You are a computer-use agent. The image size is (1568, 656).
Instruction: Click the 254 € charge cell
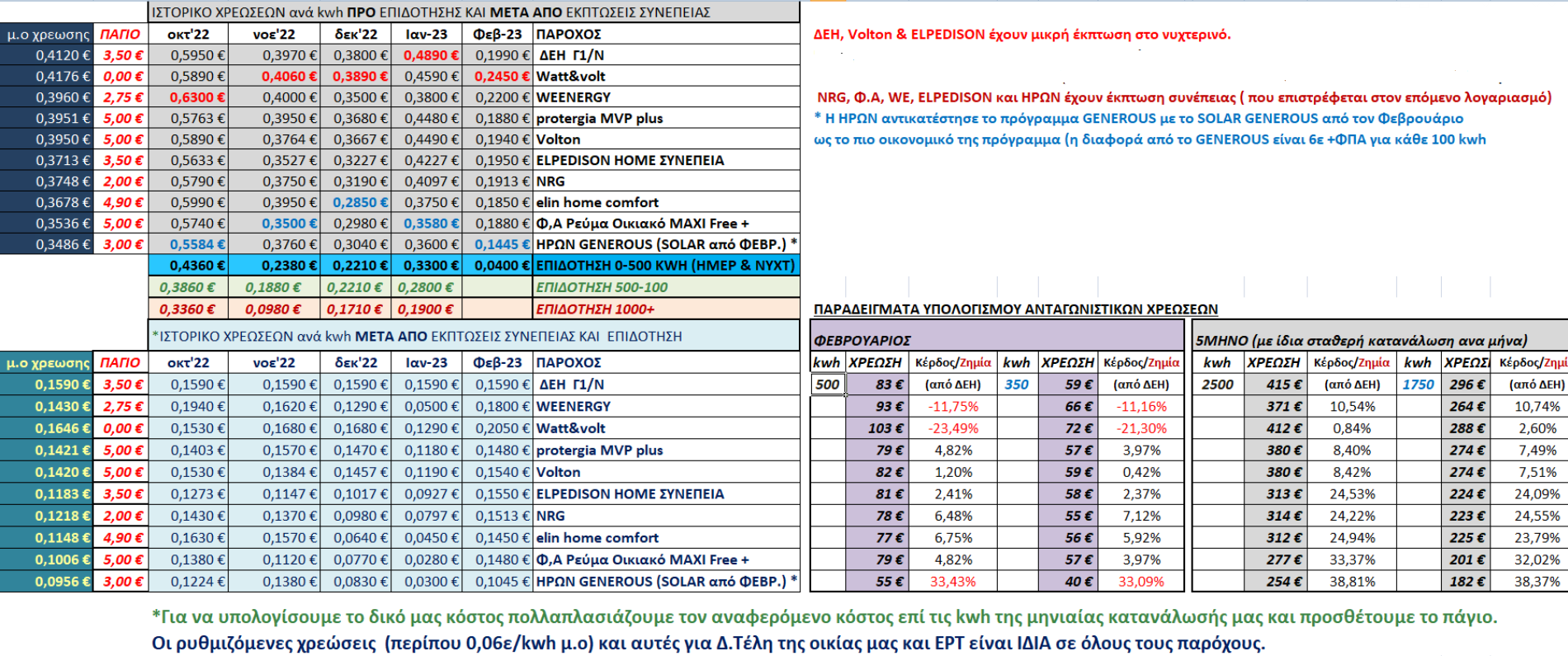pos(1275,582)
